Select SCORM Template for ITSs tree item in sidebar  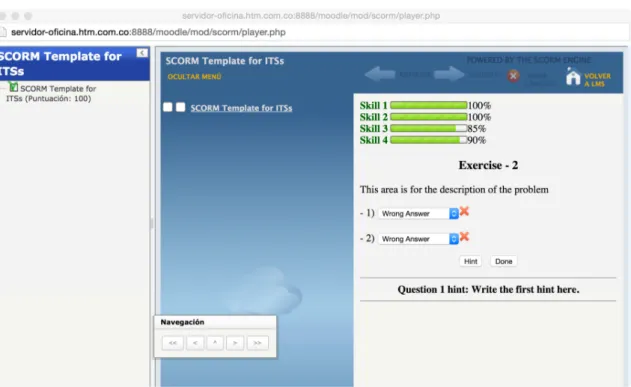[x=51, y=93]
